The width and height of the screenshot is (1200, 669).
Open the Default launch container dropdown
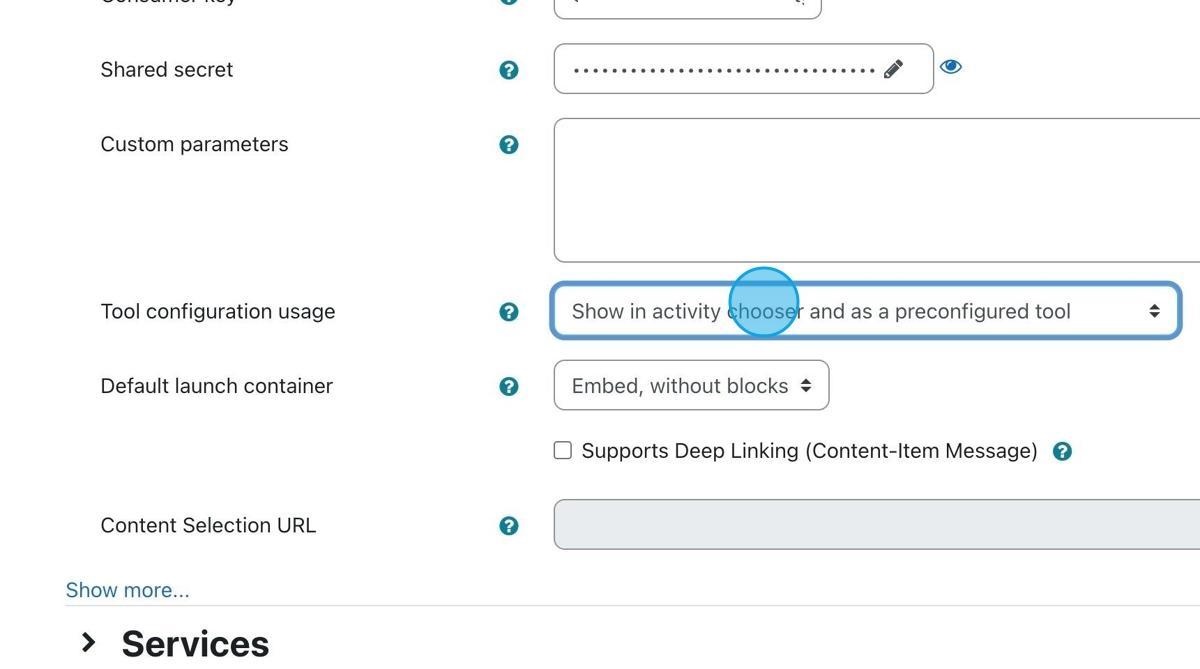pyautogui.click(x=691, y=385)
